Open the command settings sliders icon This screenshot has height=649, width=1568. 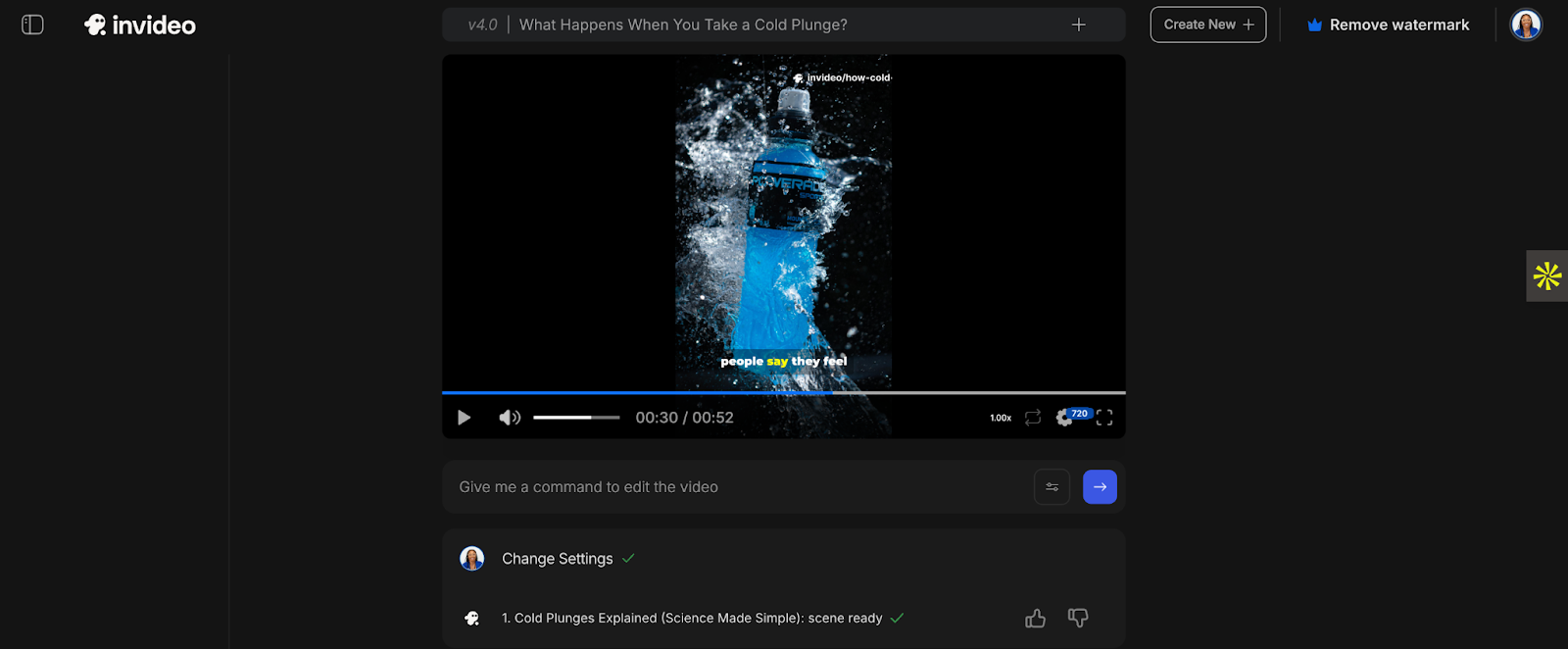(x=1052, y=487)
